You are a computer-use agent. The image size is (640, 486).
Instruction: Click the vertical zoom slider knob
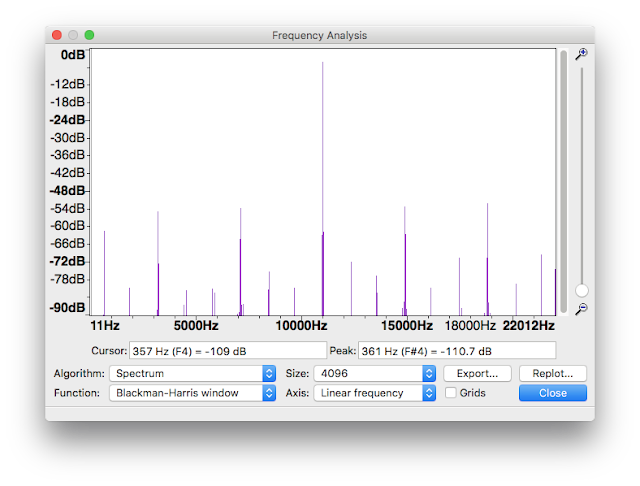582,291
